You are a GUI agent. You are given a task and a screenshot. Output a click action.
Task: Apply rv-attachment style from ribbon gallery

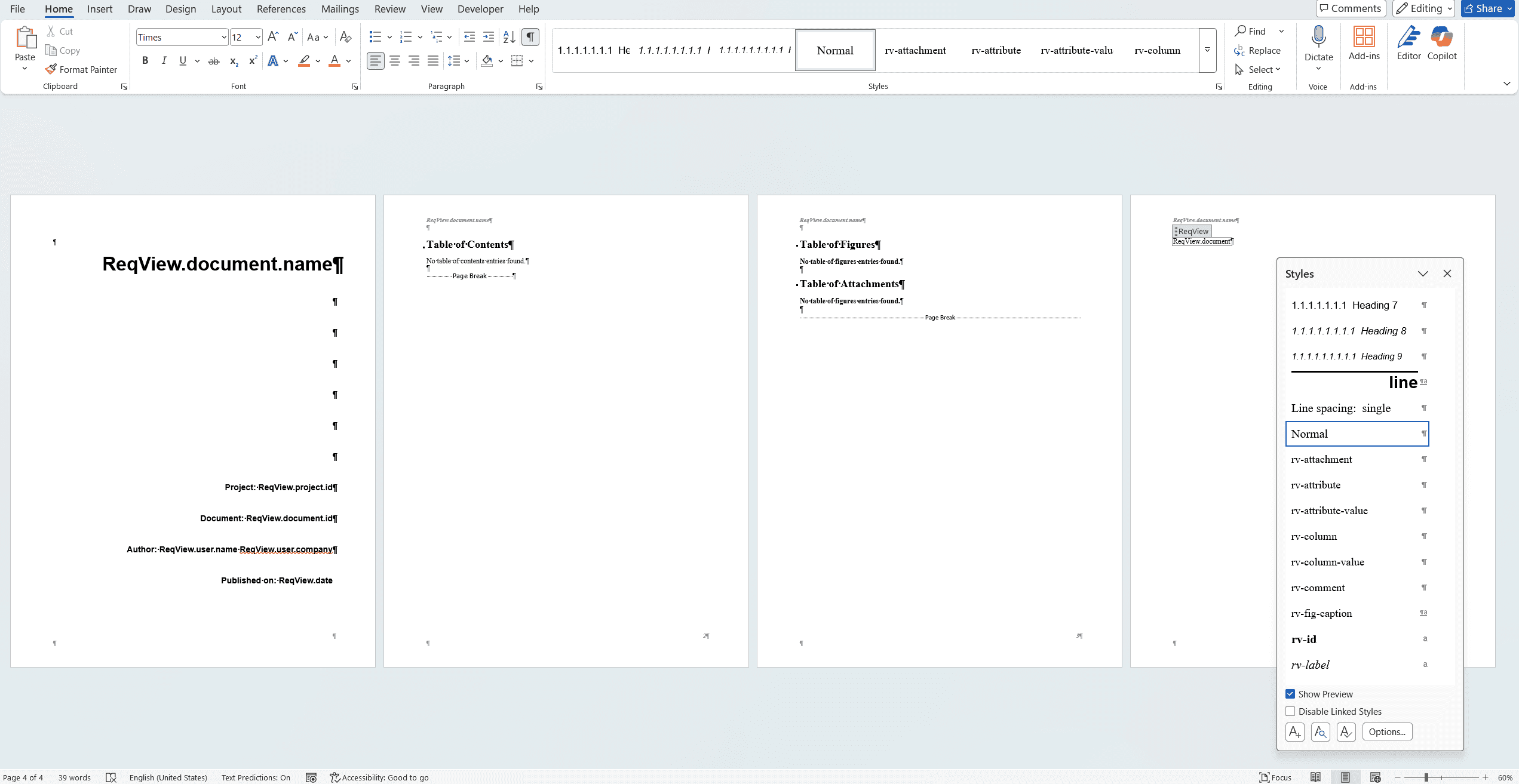[915, 50]
